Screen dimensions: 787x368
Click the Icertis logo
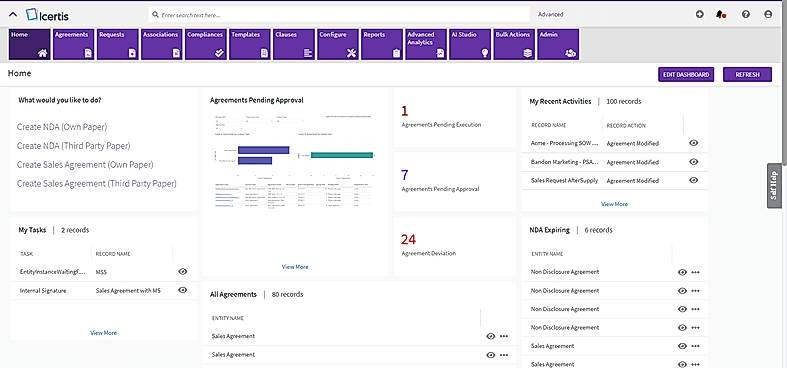coord(47,15)
